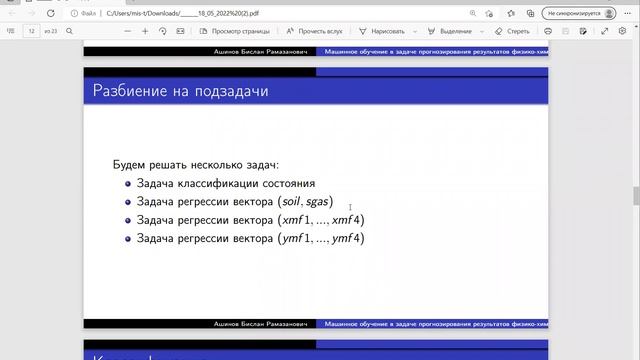Open search in PDF document
The height and width of the screenshot is (360, 640).
pos(69,31)
